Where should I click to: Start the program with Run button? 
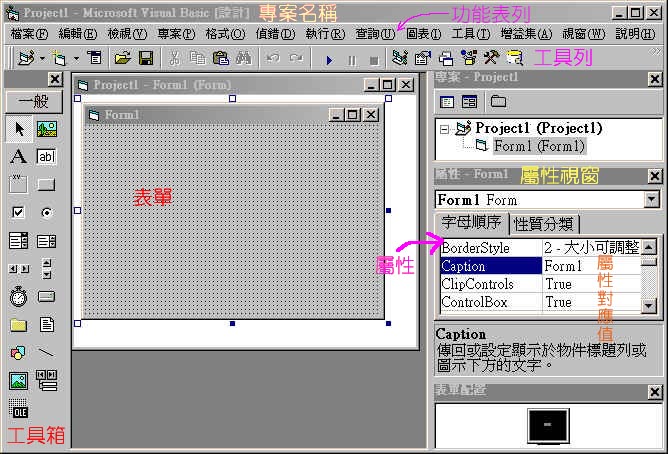(329, 60)
